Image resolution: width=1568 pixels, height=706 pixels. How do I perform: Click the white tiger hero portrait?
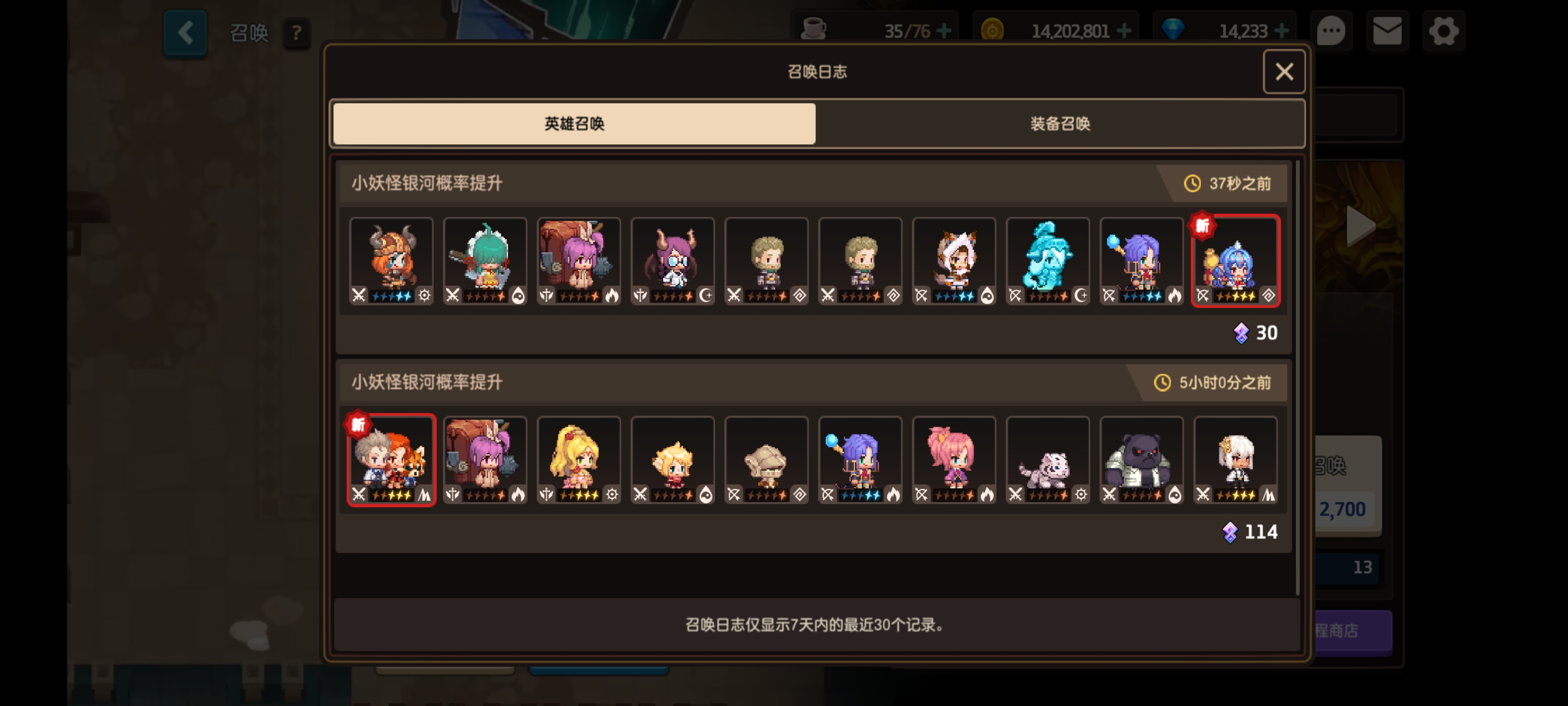[1048, 460]
